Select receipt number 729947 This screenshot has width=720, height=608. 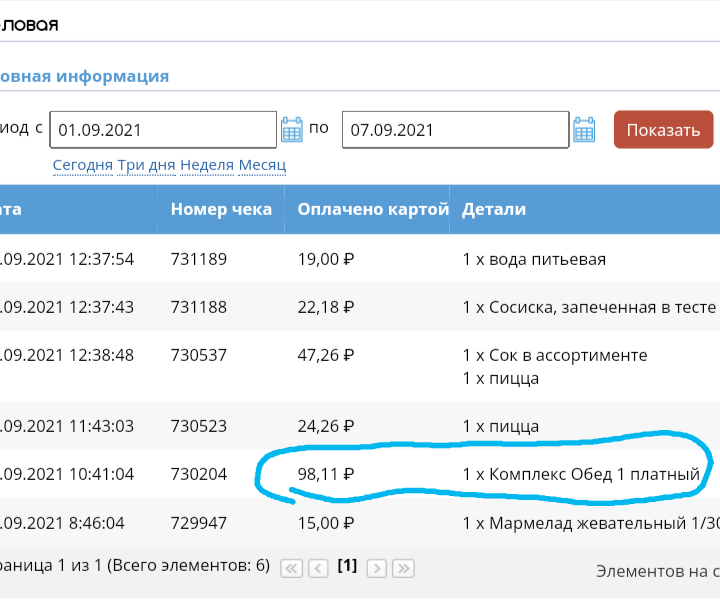point(199,524)
